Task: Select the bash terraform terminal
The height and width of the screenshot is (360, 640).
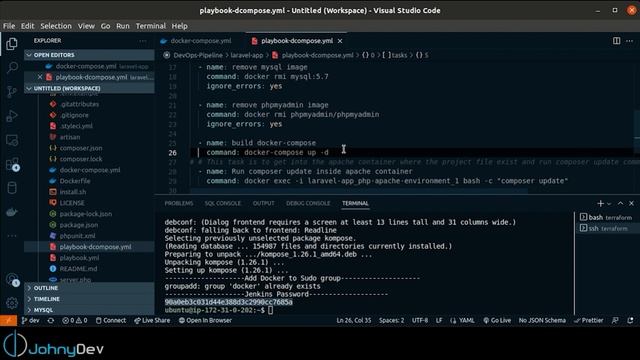Action: [x=606, y=218]
